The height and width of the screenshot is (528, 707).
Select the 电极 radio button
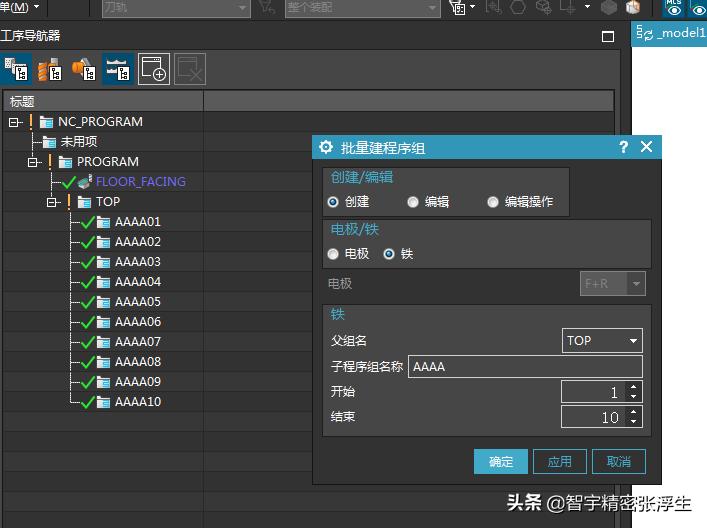click(x=333, y=254)
